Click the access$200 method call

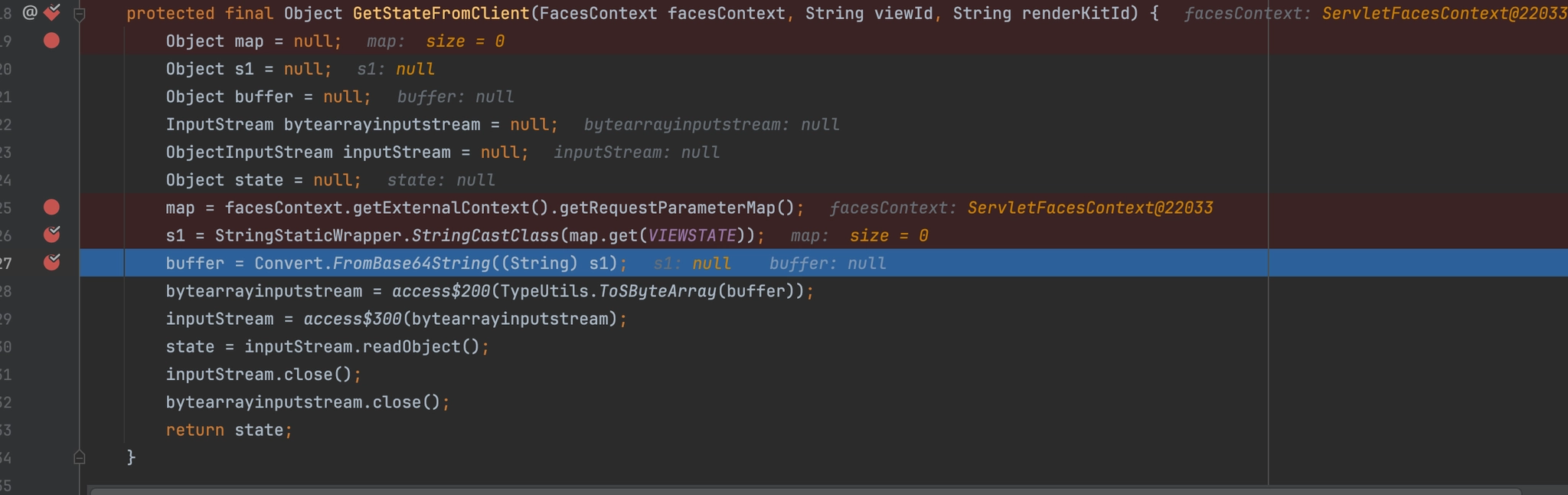pos(441,291)
